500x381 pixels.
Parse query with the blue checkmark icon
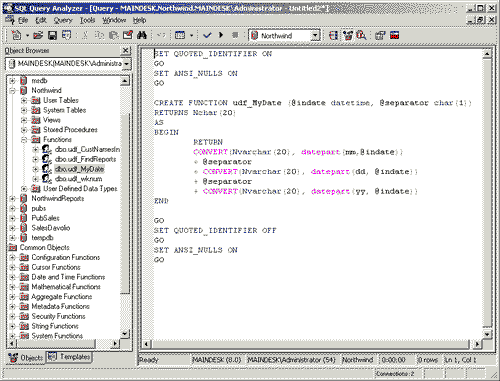point(207,35)
